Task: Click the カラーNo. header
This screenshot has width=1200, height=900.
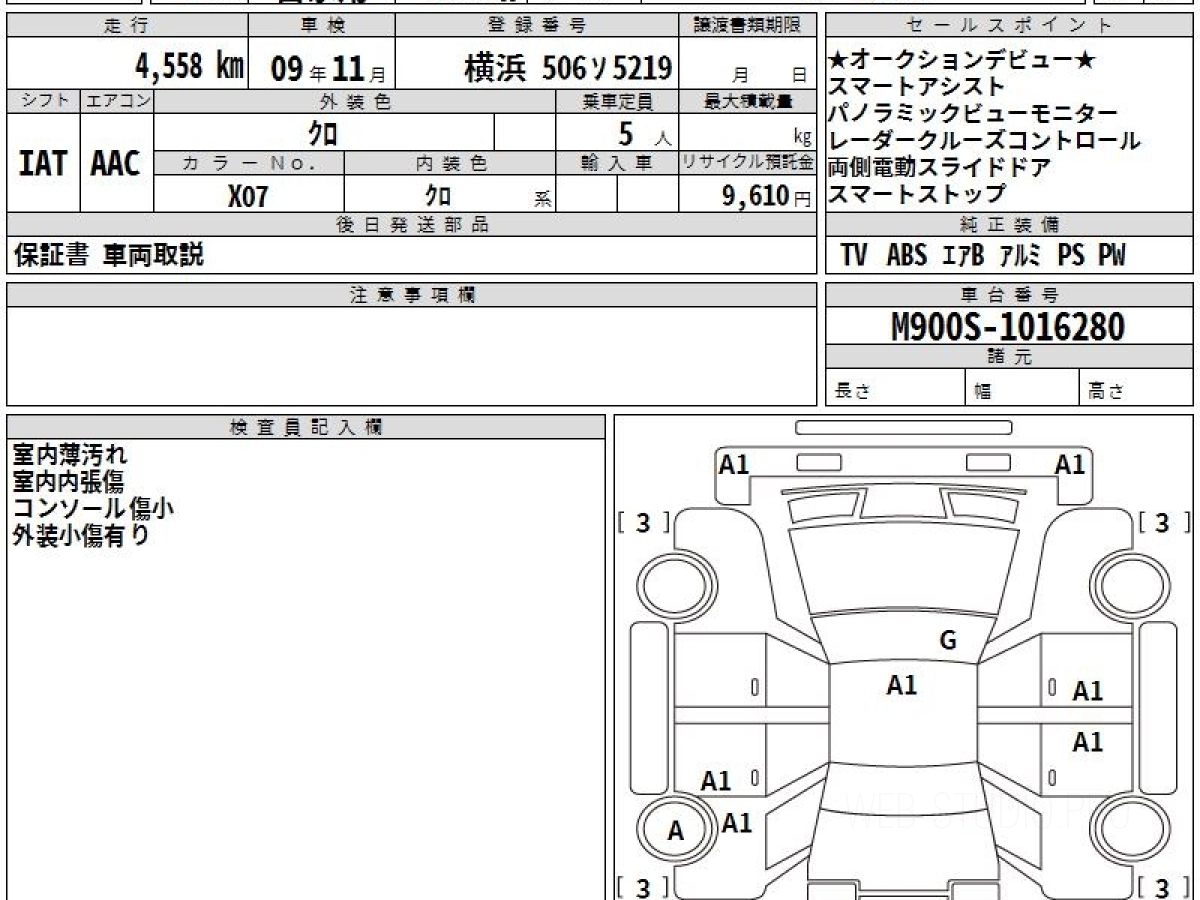Action: coord(249,163)
